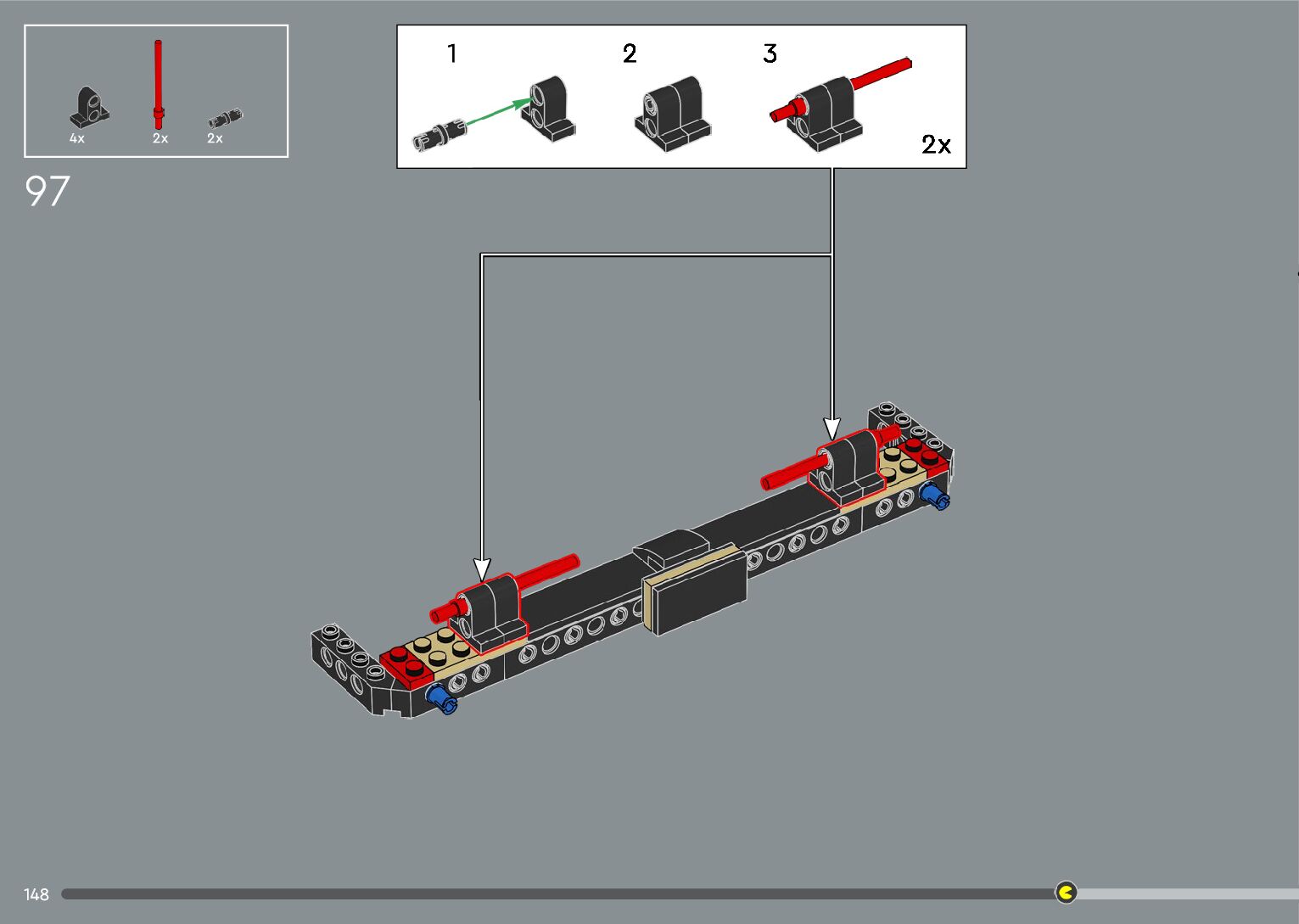Select the red bar piece in parts list
1299x924 pixels.
click(x=158, y=81)
